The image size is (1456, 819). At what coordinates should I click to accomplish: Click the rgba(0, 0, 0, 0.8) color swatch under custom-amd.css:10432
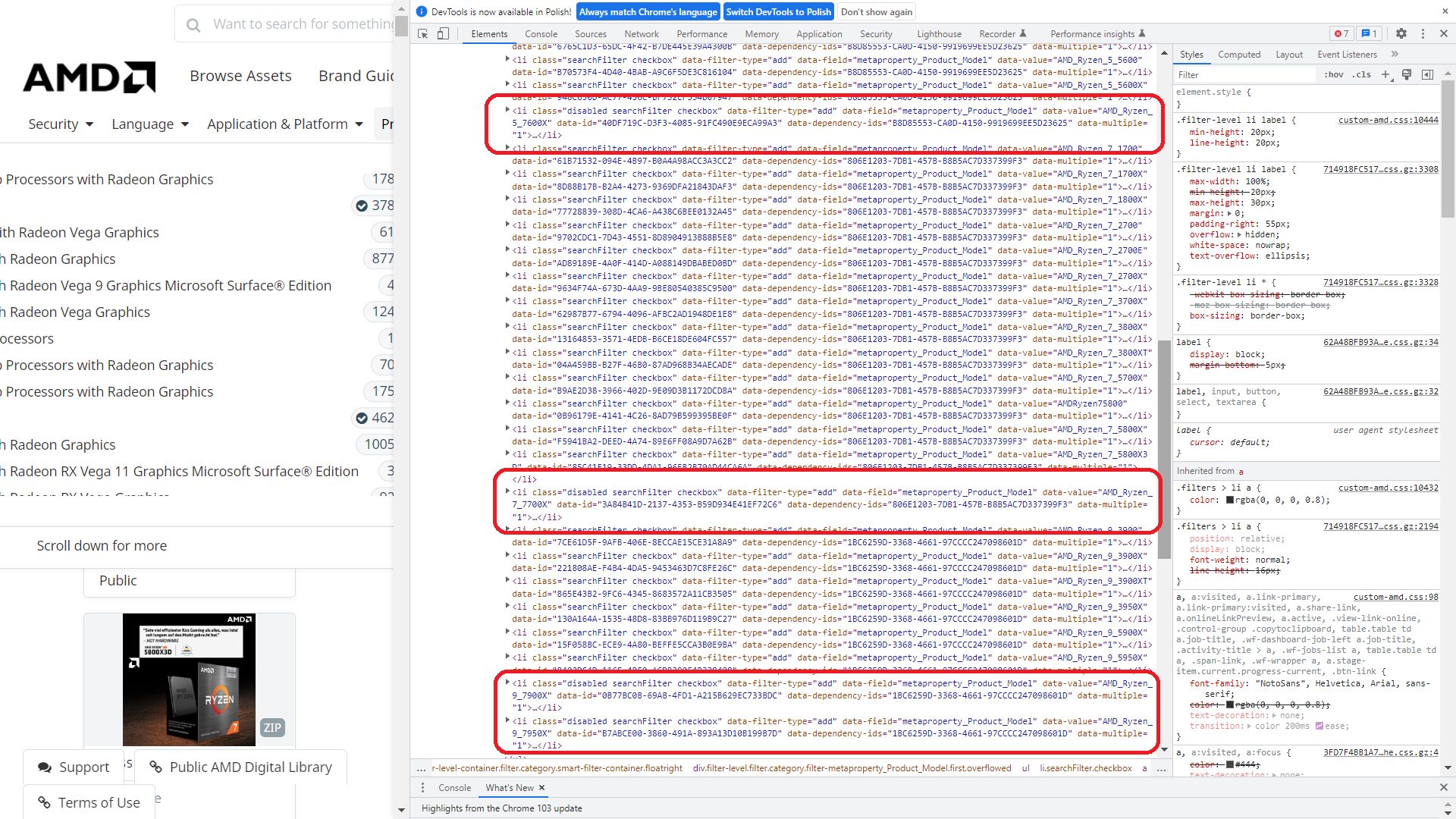click(1230, 500)
